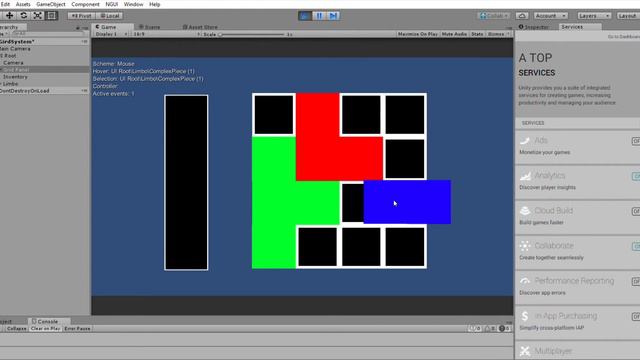
Task: Open the 16:9 aspect ratio dropdown
Action: [167, 34]
